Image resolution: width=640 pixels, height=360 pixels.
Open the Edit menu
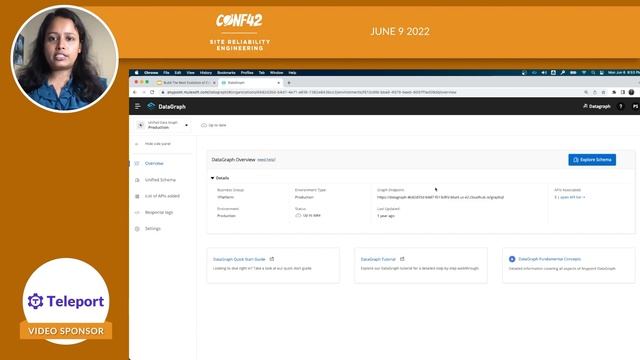[178, 73]
